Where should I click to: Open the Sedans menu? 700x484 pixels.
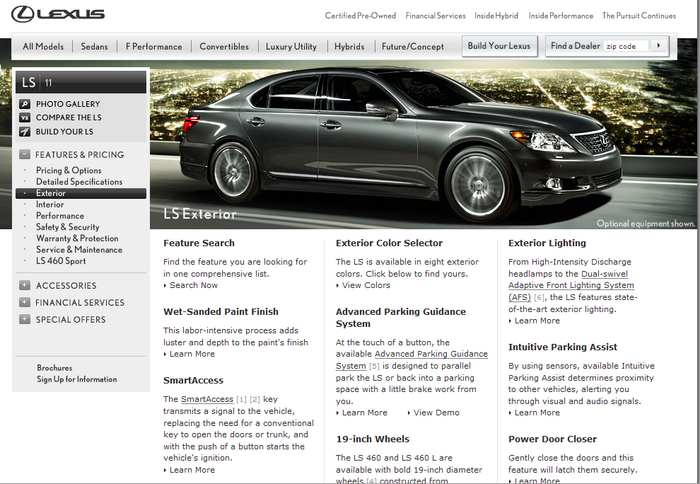click(x=94, y=46)
